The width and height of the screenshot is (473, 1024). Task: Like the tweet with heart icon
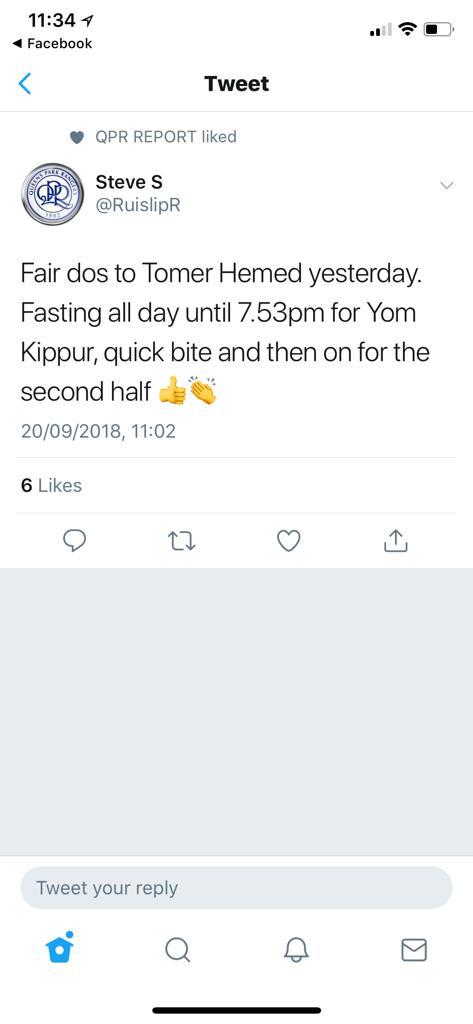click(289, 540)
